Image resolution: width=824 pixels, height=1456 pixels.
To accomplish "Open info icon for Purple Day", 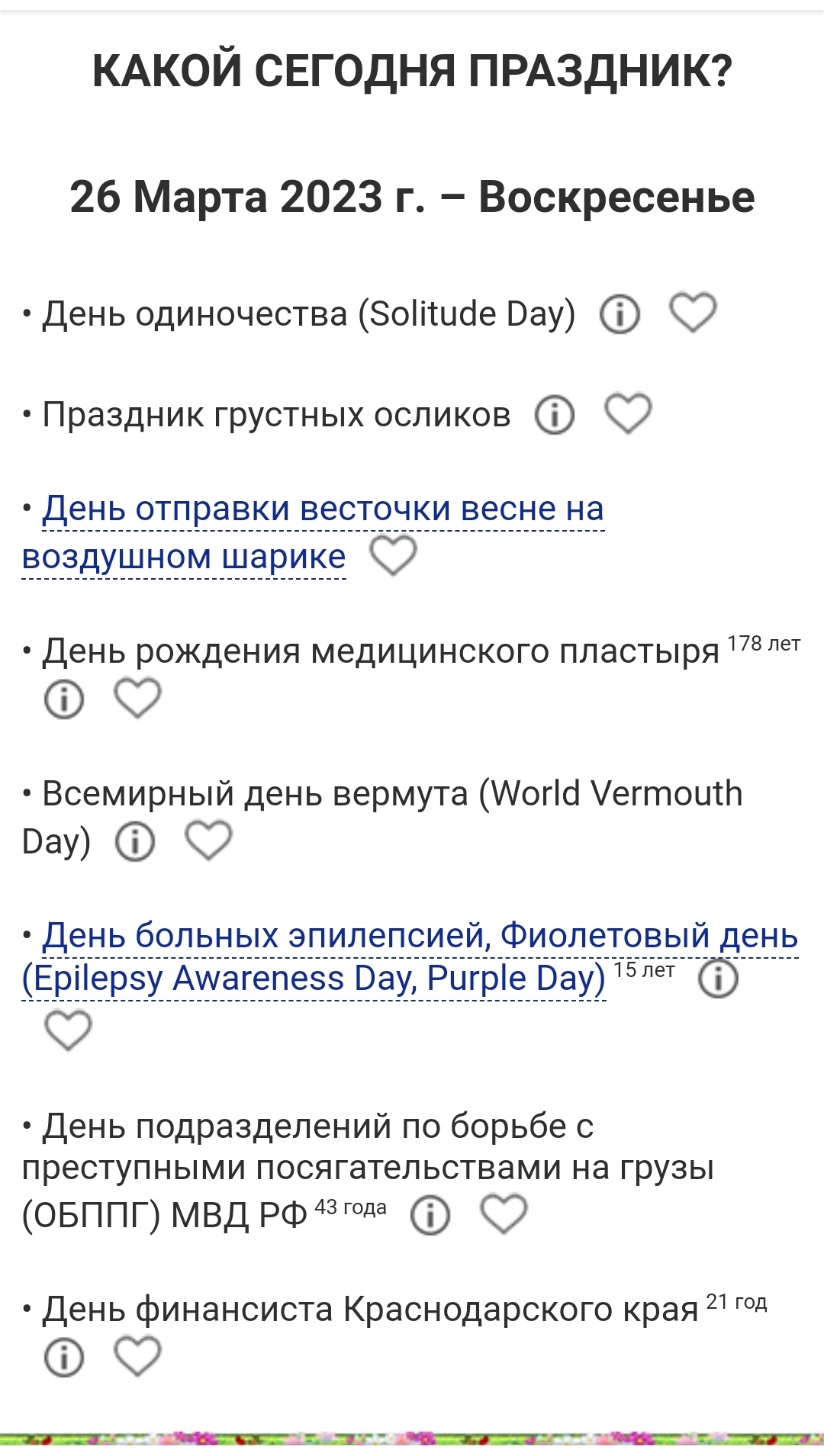I will click(x=718, y=979).
